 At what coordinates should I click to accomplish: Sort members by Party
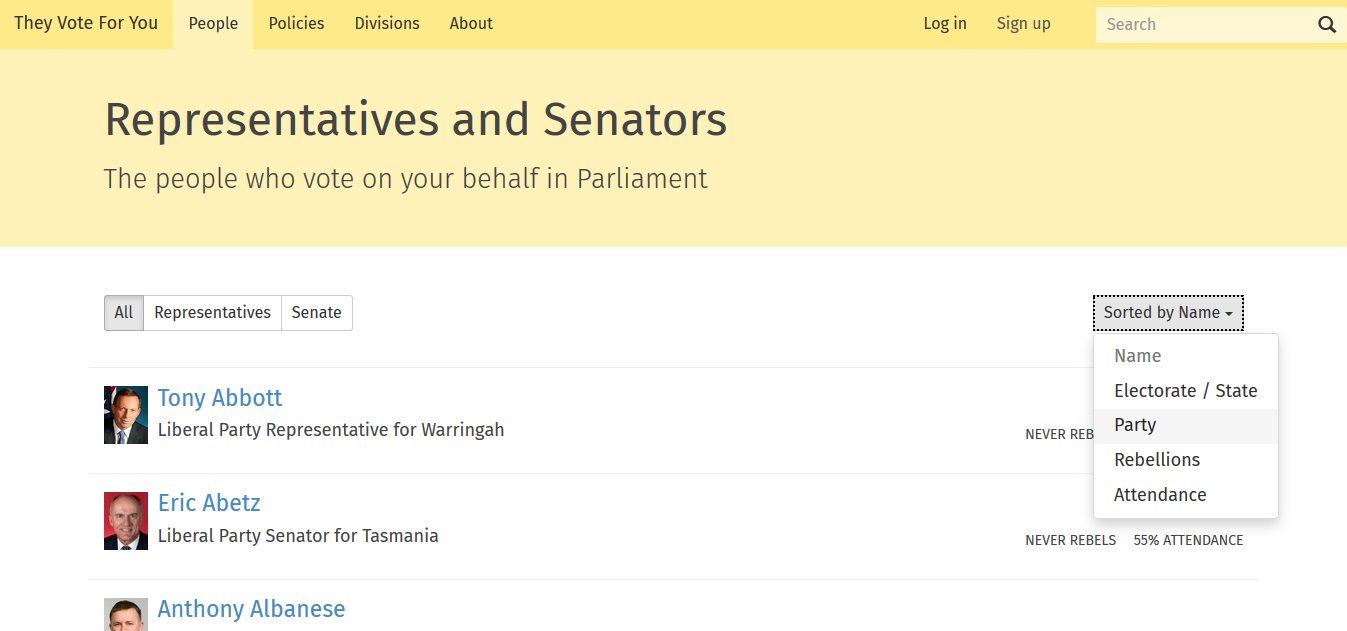point(1186,425)
